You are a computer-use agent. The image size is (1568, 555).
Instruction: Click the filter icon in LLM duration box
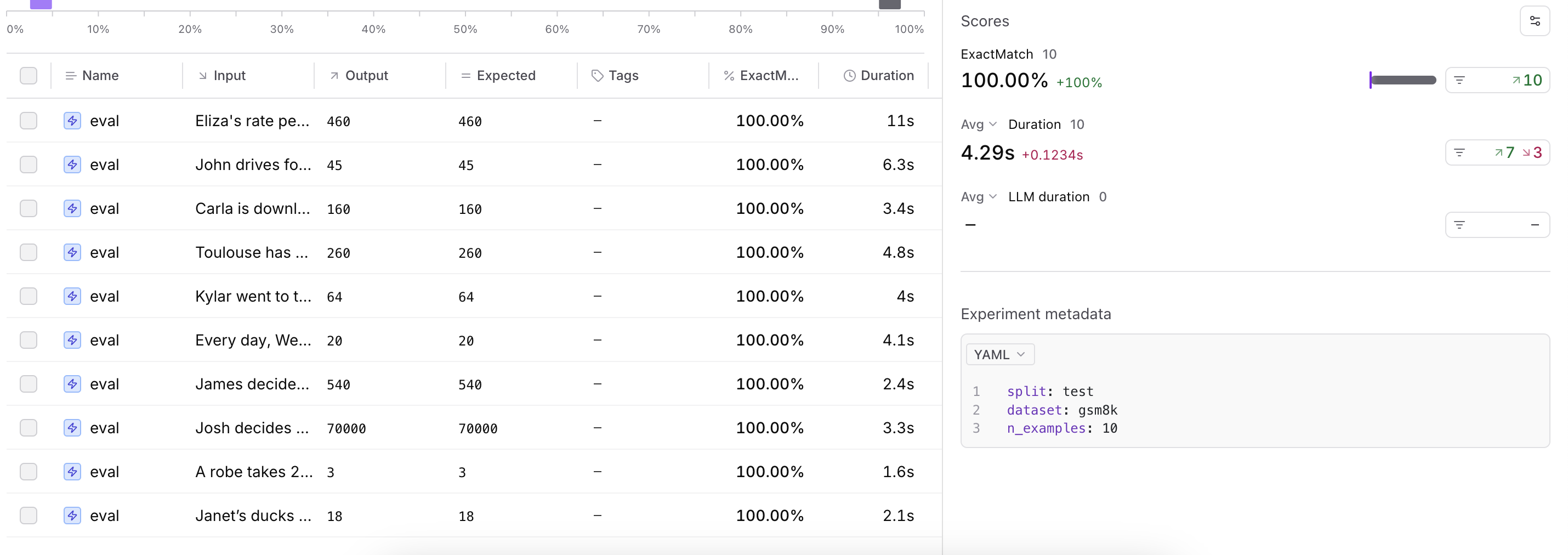click(1459, 225)
